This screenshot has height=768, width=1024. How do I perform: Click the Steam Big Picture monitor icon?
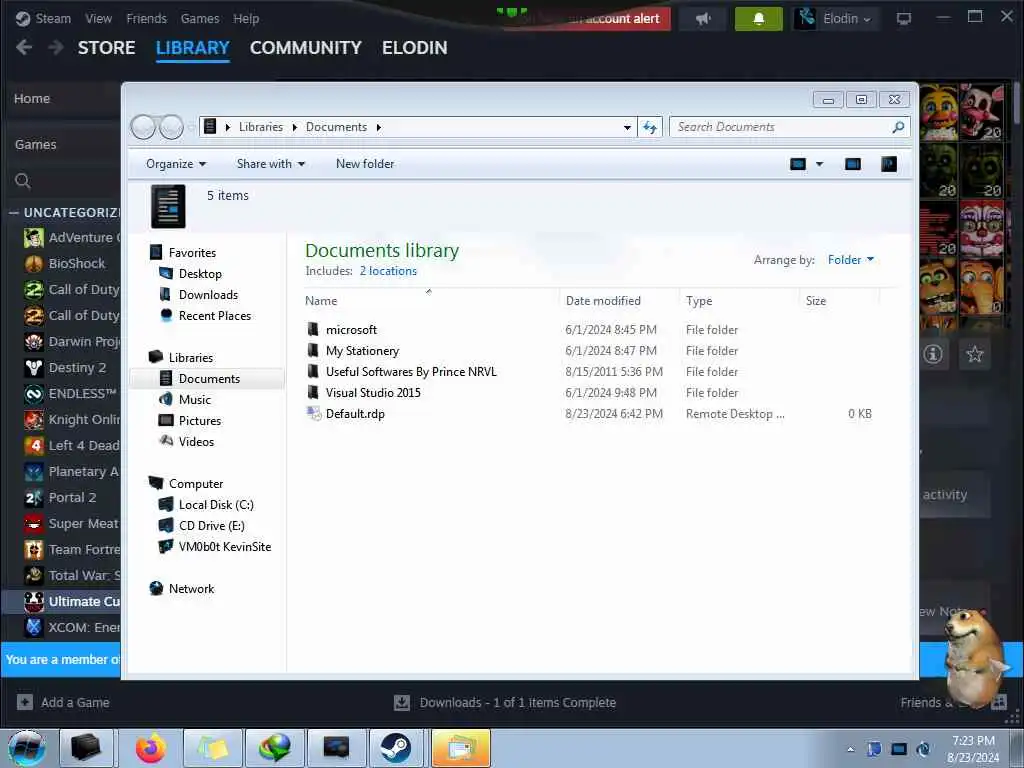click(904, 18)
